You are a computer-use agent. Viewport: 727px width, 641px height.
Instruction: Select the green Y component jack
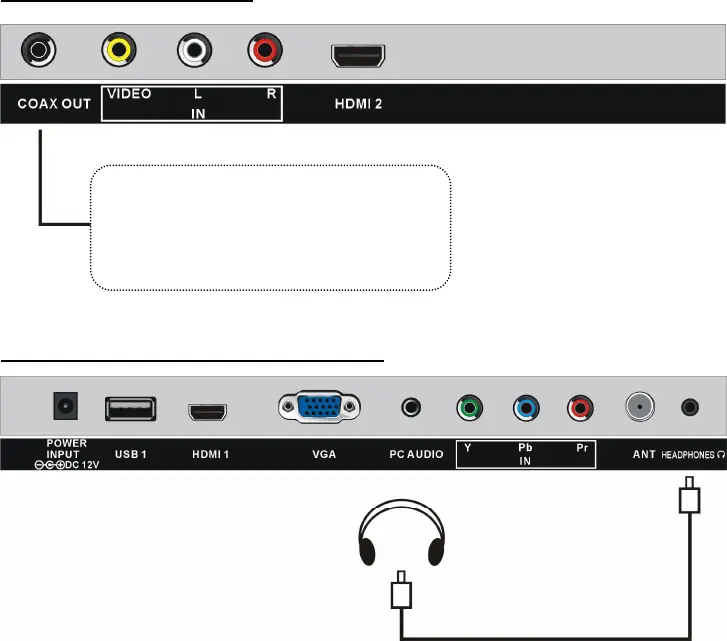pos(468,408)
